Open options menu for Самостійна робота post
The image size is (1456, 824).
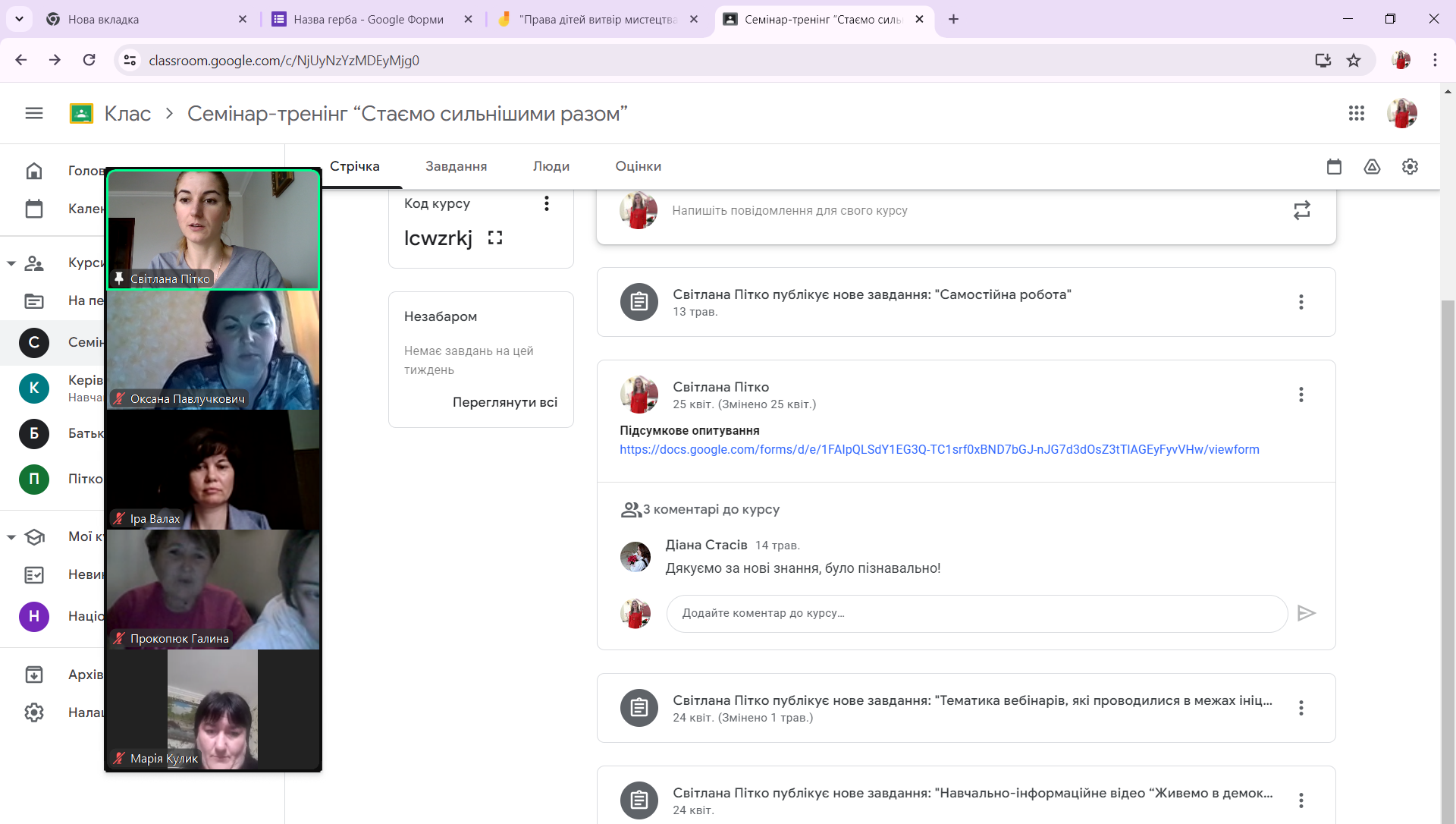pos(1301,302)
